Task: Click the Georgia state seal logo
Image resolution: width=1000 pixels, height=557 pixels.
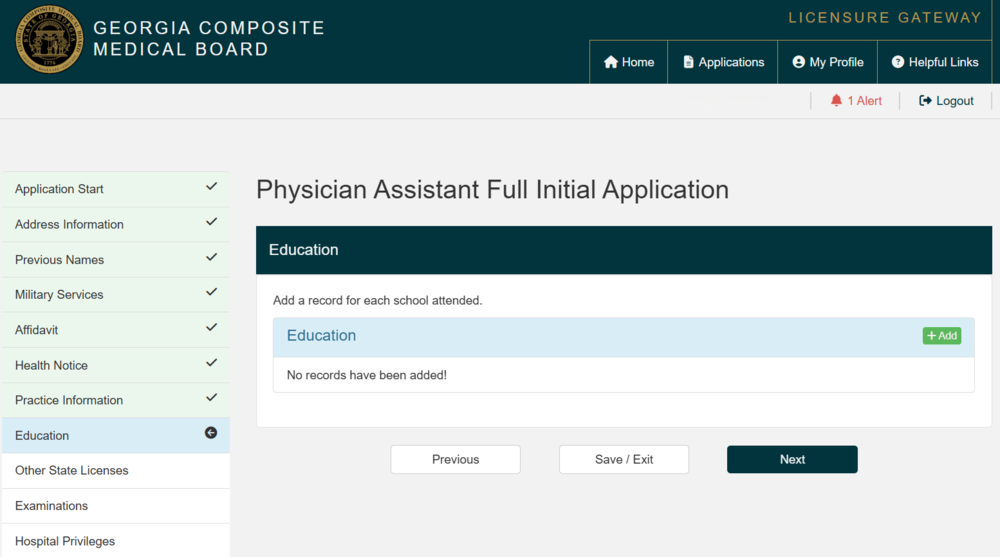Action: (x=49, y=40)
